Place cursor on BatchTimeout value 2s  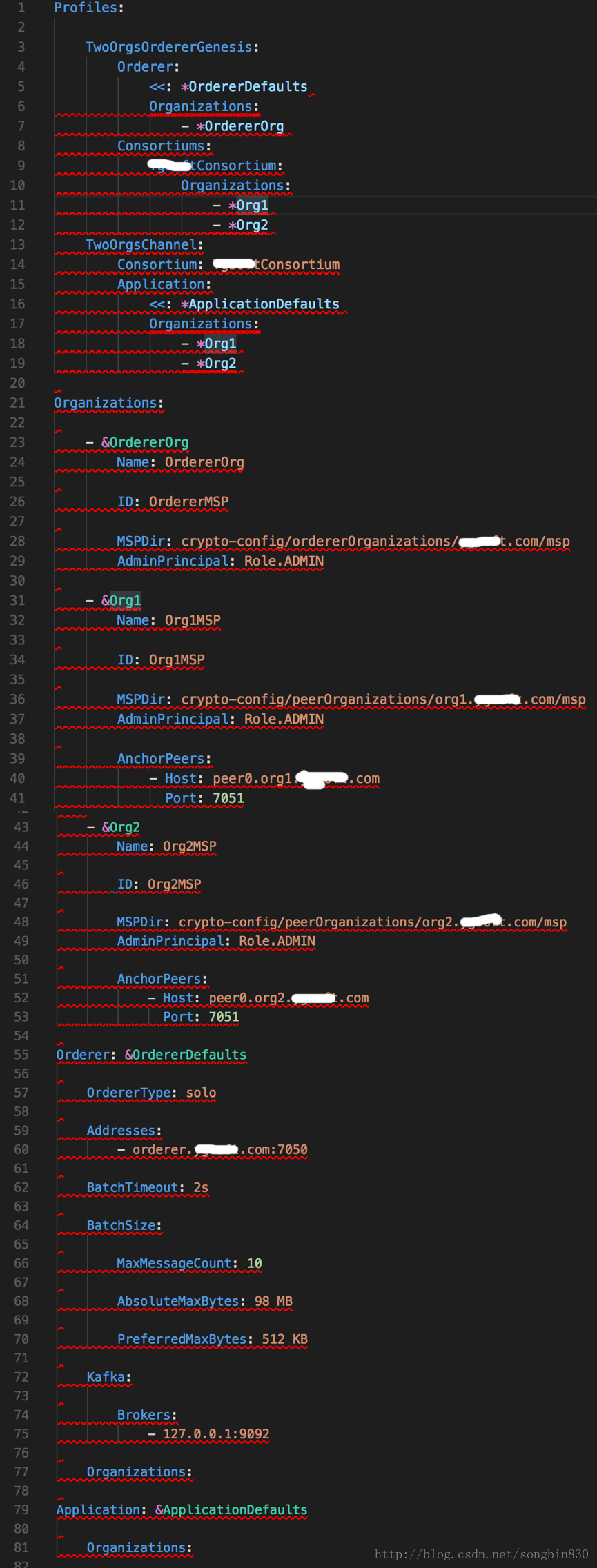click(201, 1187)
